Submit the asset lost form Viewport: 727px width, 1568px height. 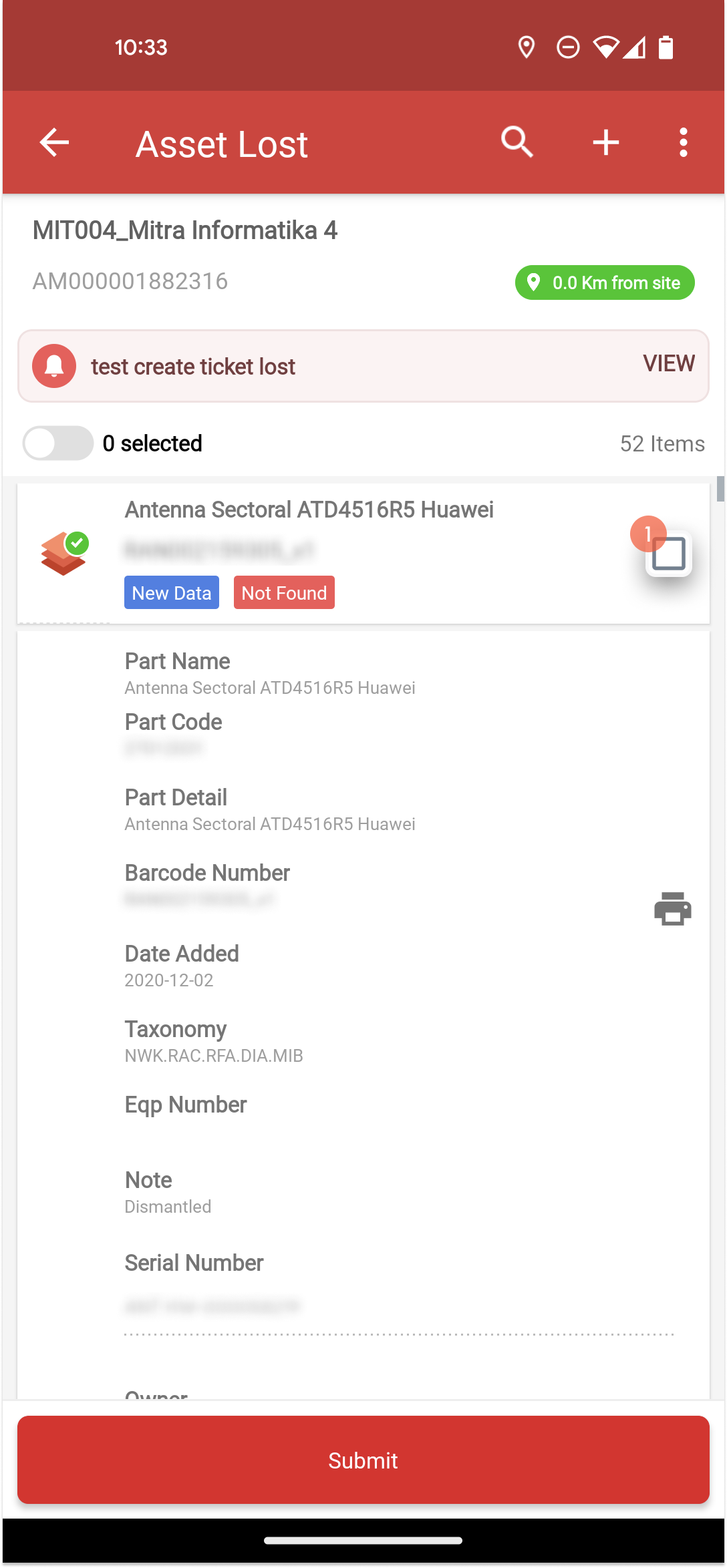363,1460
